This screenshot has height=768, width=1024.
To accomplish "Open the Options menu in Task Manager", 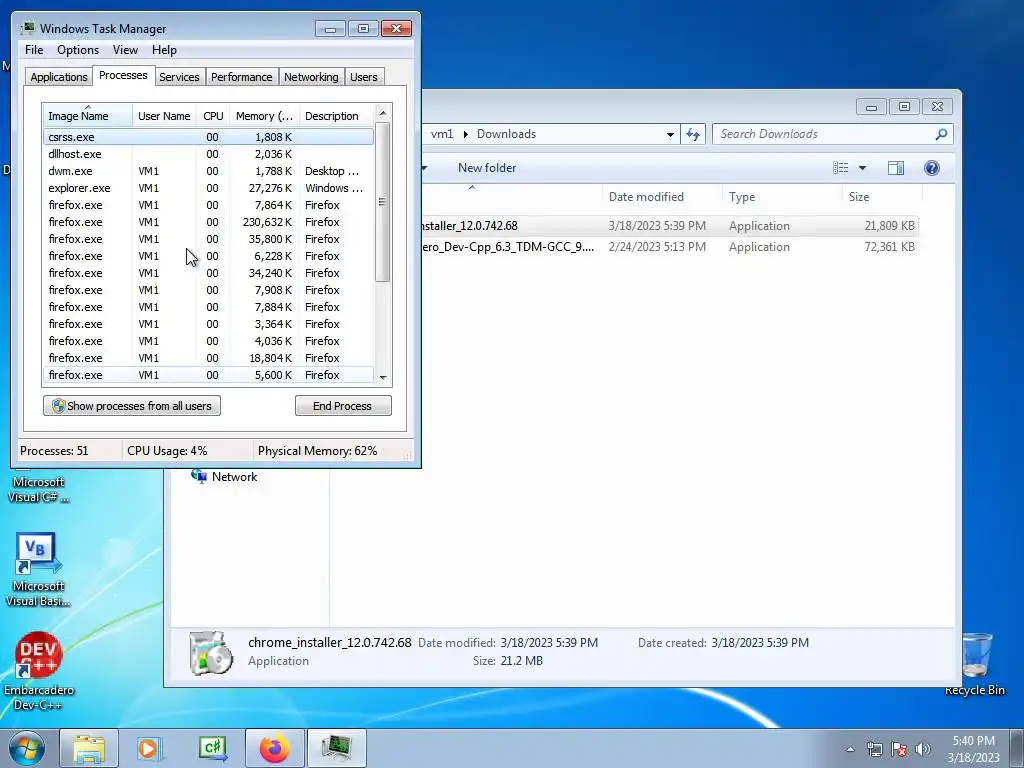I will tap(78, 50).
